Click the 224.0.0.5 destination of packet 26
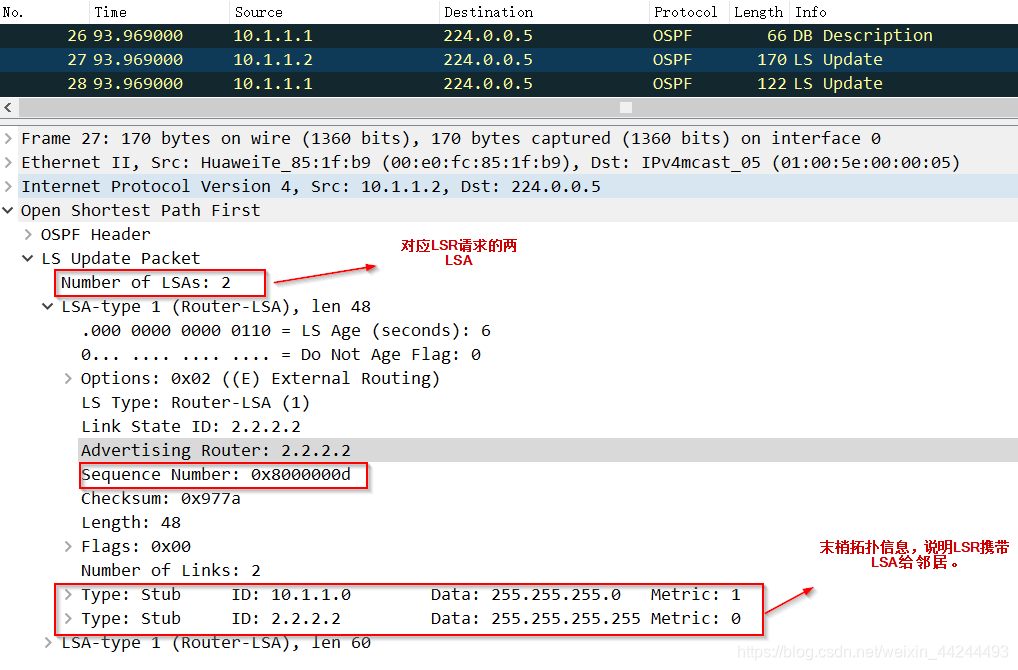Screen dimensions: 1018x670 click(488, 36)
